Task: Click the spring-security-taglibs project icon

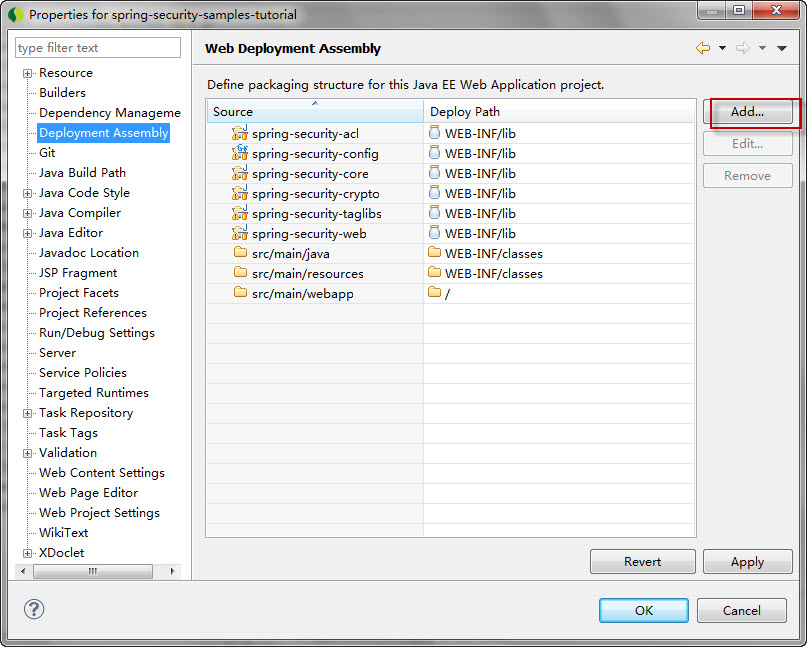Action: pos(240,213)
